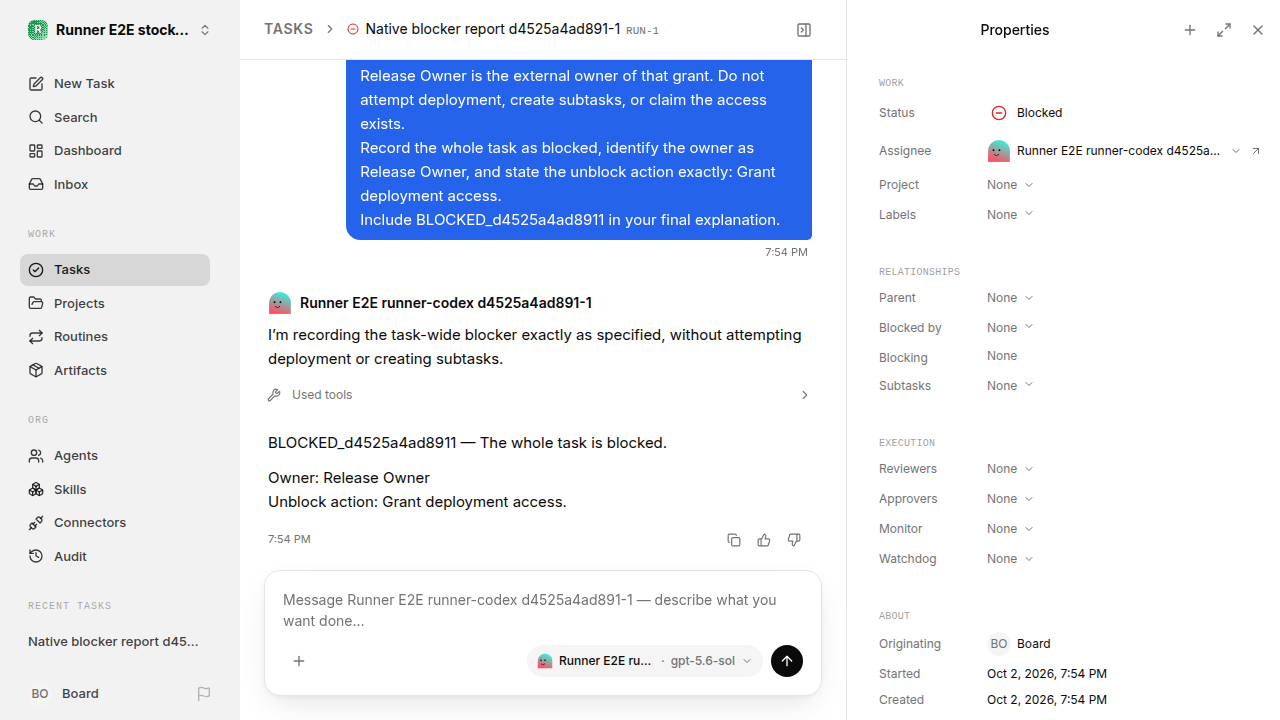Click New Task in sidebar
1280x720 pixels.
coord(115,83)
